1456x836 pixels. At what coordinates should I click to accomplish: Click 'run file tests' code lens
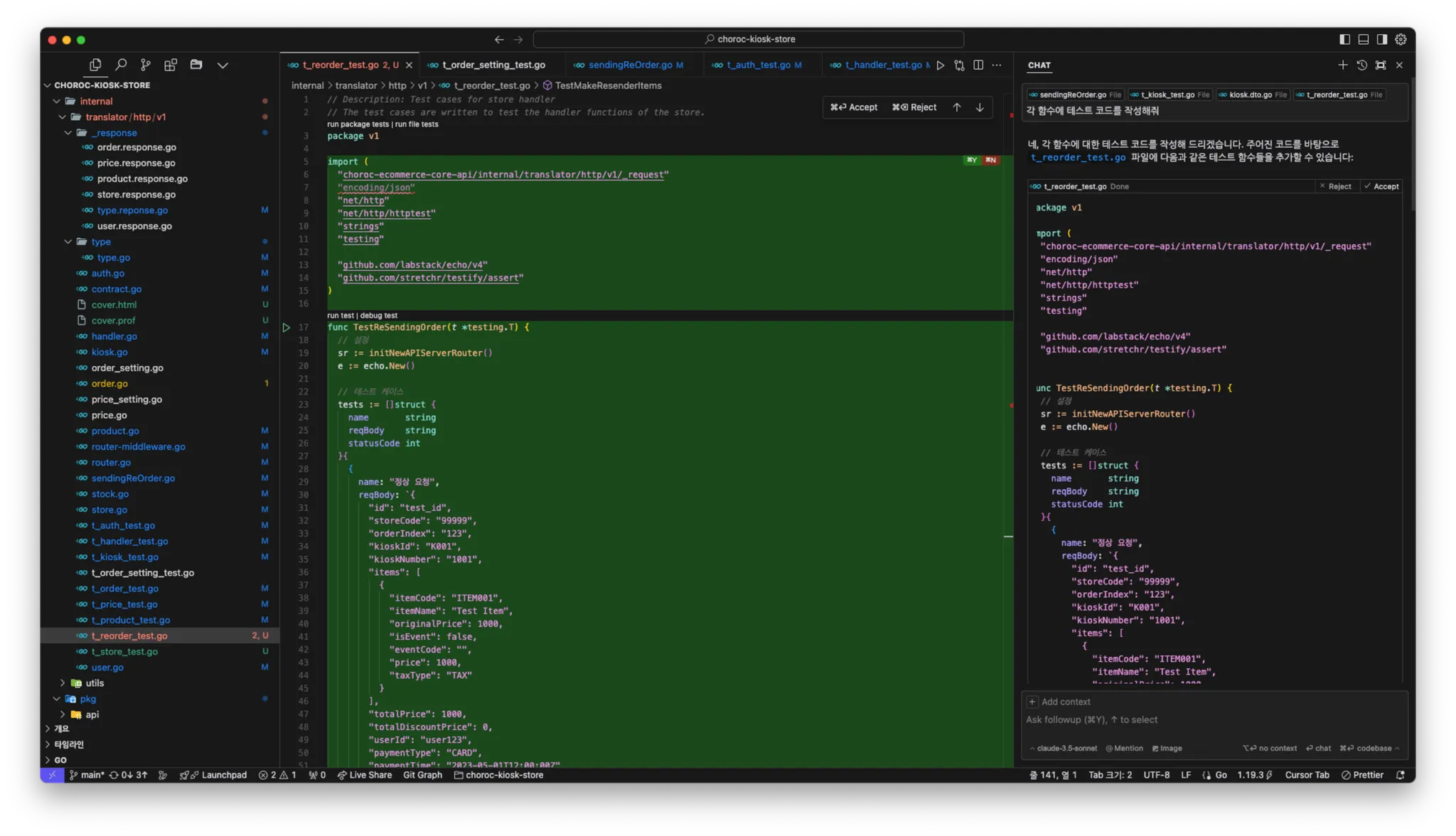[x=417, y=124]
